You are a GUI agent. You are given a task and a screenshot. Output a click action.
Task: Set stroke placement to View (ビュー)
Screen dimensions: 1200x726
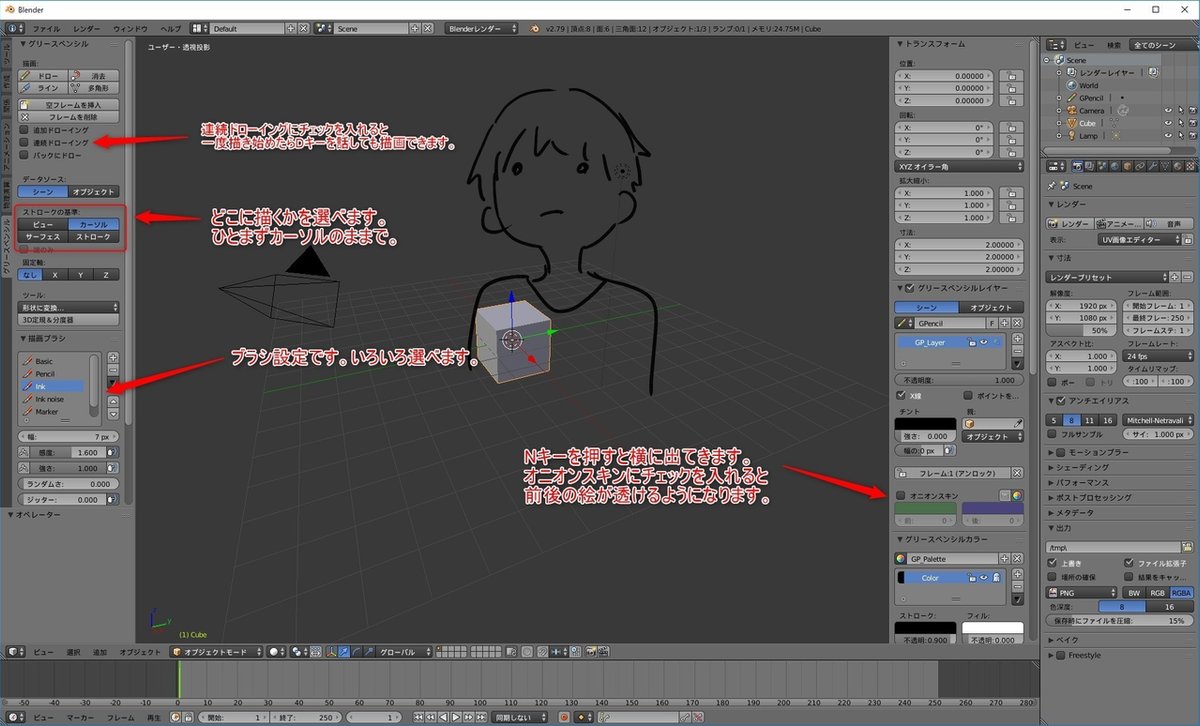(x=44, y=224)
